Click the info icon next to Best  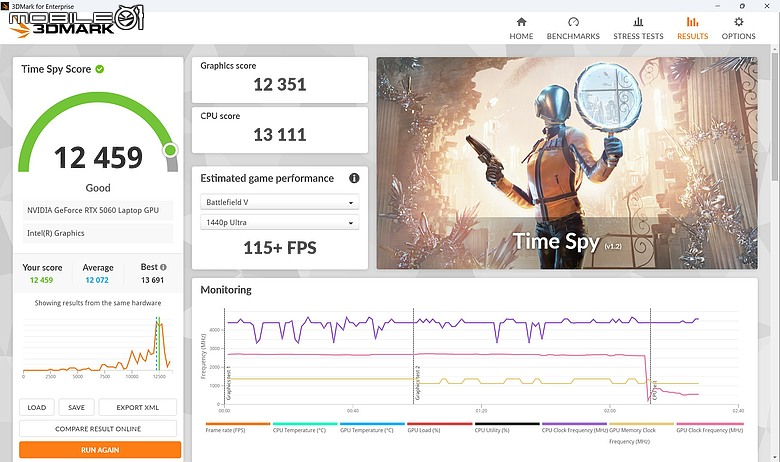pos(163,267)
